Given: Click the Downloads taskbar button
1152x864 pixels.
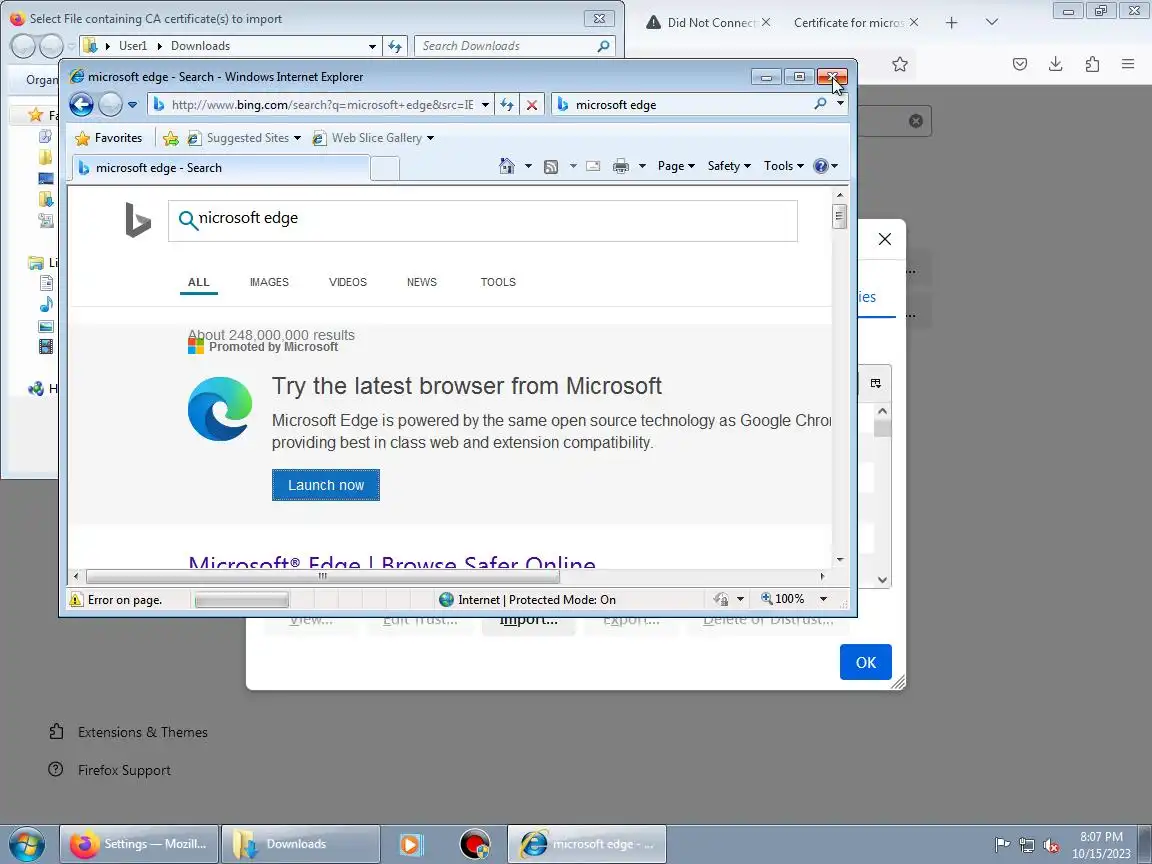Looking at the screenshot, I should tap(300, 844).
